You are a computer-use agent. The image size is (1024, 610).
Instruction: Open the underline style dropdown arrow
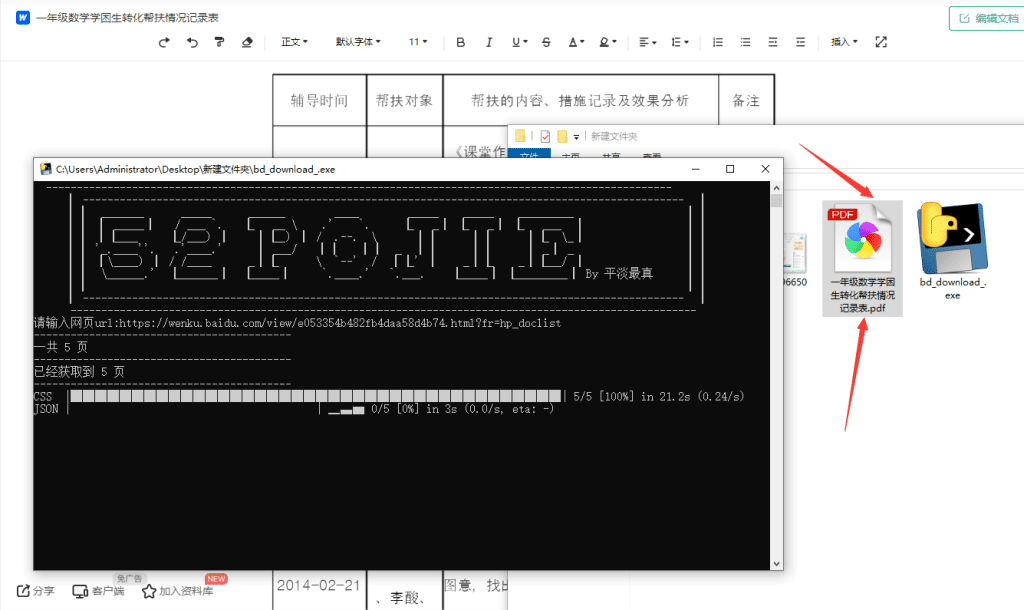coord(527,42)
